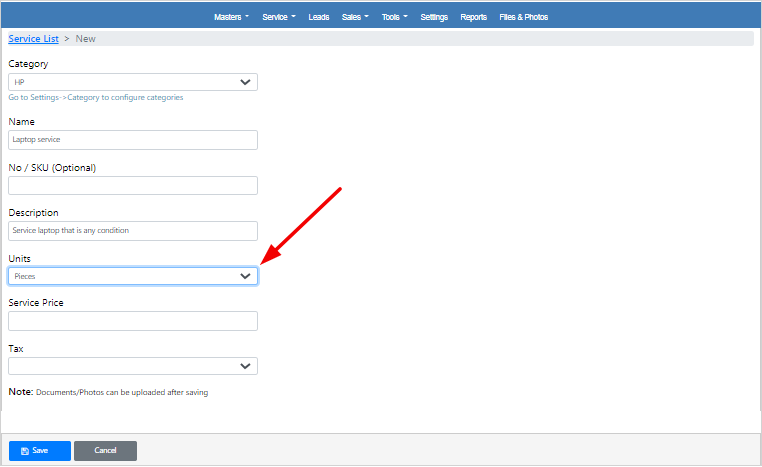Click the No / SKU input field
The image size is (762, 467).
[133, 186]
